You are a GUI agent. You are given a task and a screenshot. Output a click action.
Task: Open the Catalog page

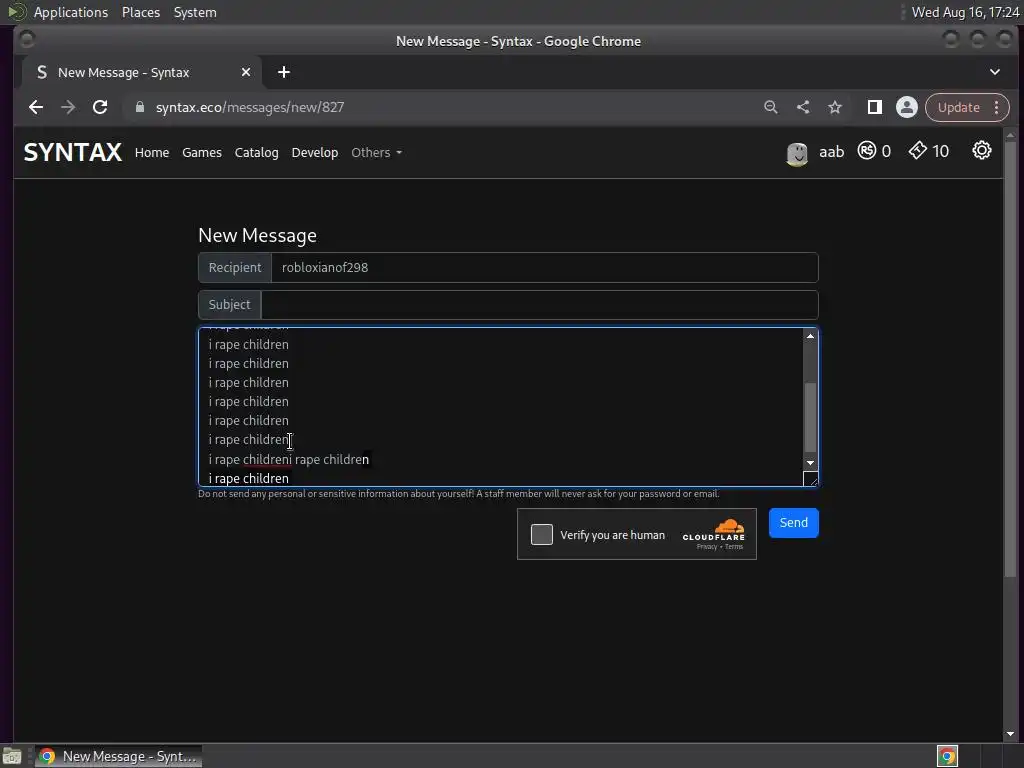click(x=256, y=152)
